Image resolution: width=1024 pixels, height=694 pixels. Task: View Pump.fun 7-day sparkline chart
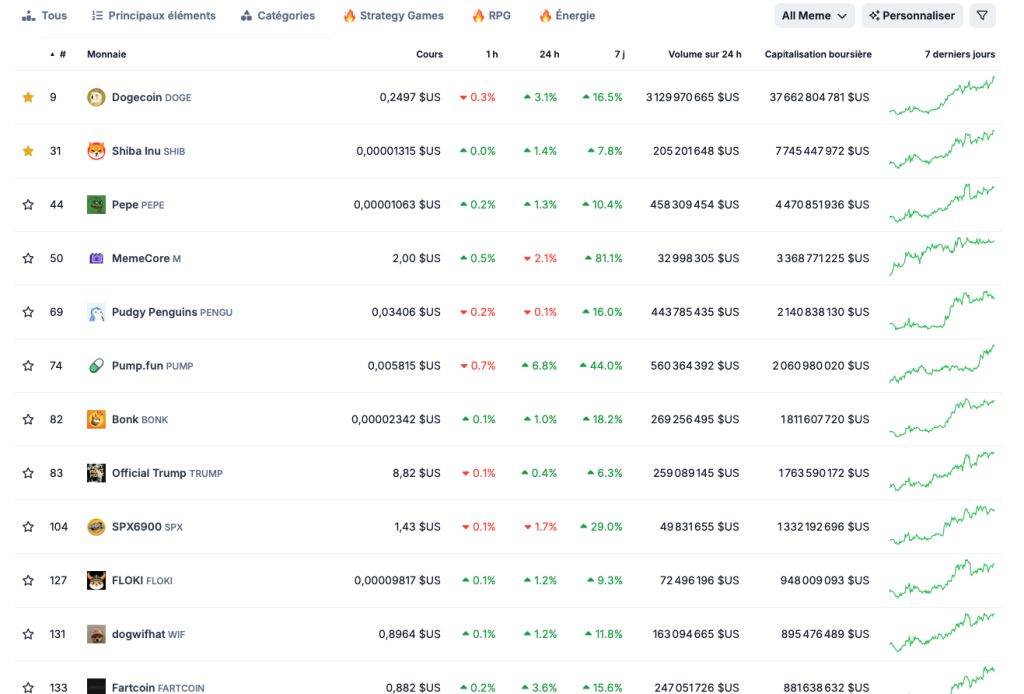coord(942,364)
